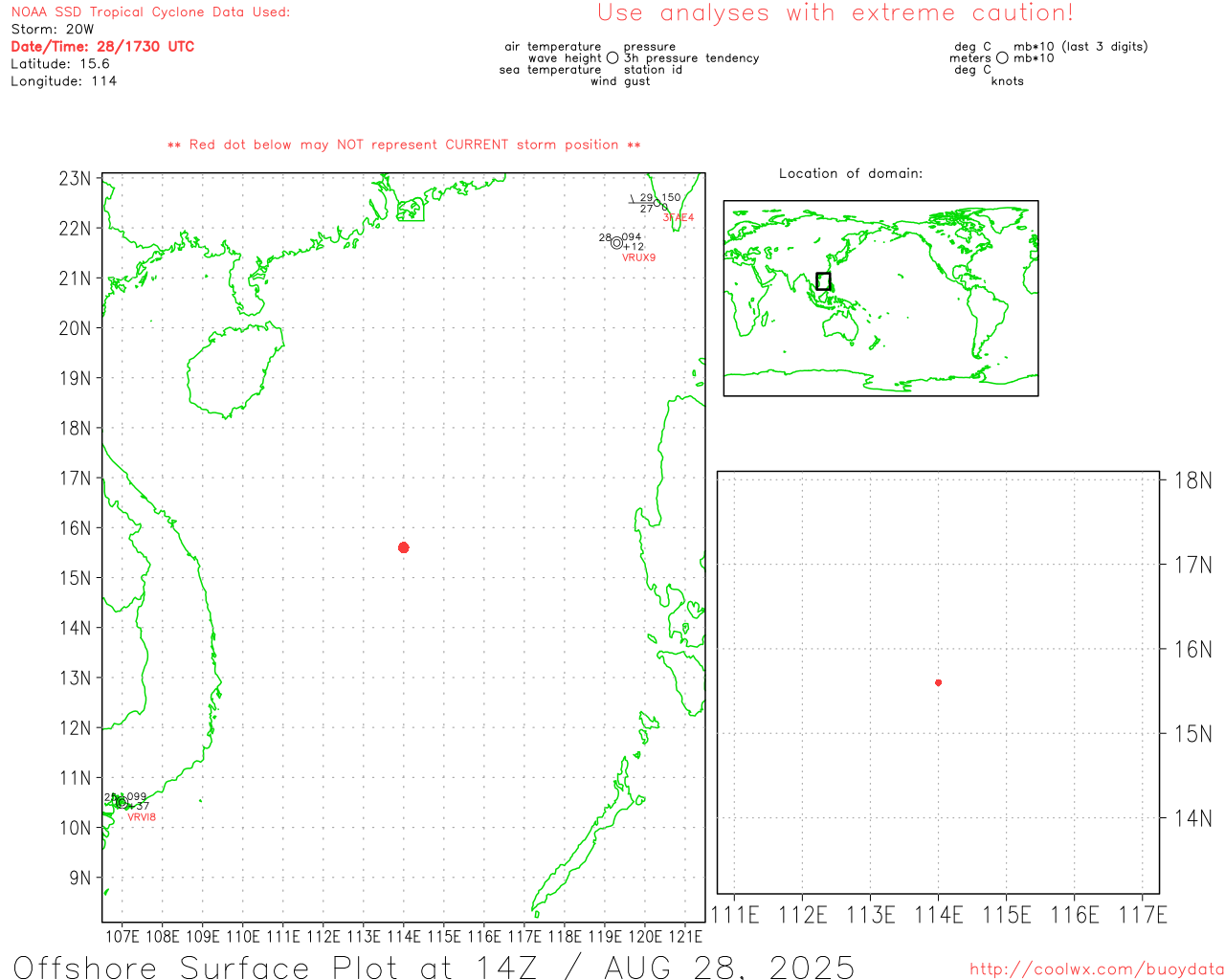The height and width of the screenshot is (980, 1225).
Task: Click the 'wind gust' legend label
Action: [620, 81]
